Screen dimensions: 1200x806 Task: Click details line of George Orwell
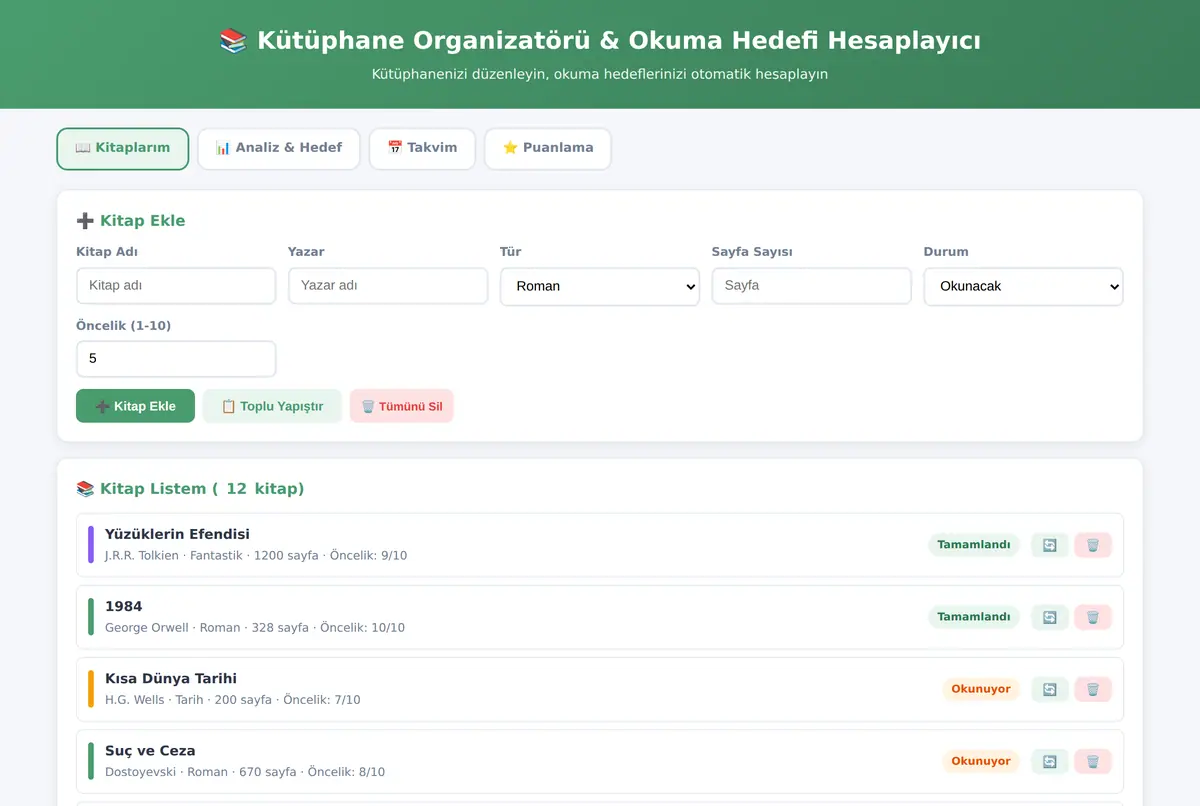point(255,628)
